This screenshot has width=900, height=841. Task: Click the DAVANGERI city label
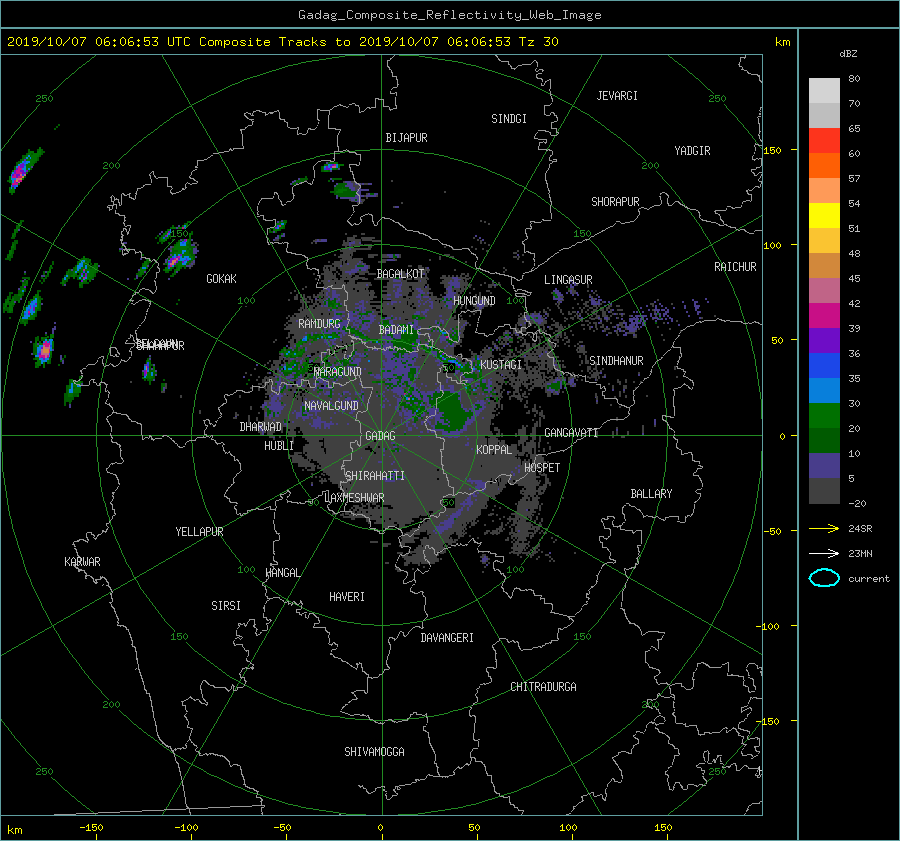pyautogui.click(x=447, y=638)
